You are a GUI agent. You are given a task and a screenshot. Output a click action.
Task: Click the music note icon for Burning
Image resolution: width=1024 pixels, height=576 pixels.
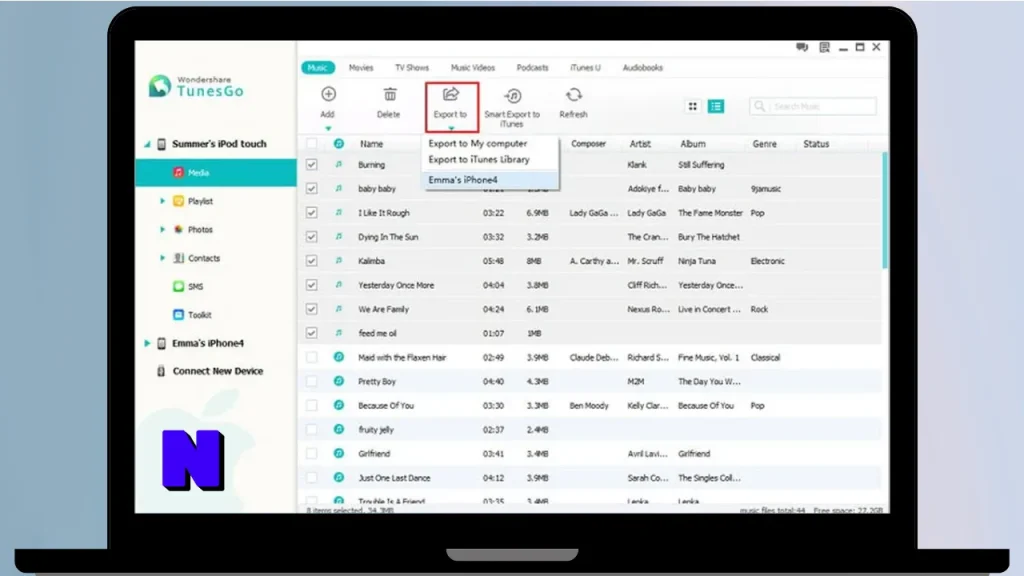(338, 165)
